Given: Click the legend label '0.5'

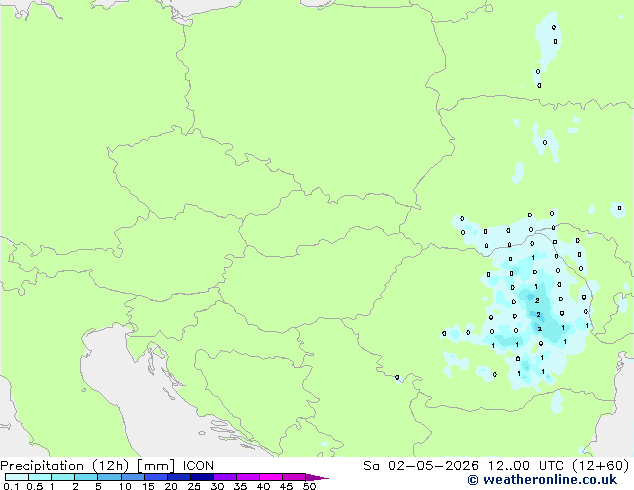Looking at the screenshot, I should (x=35, y=486).
